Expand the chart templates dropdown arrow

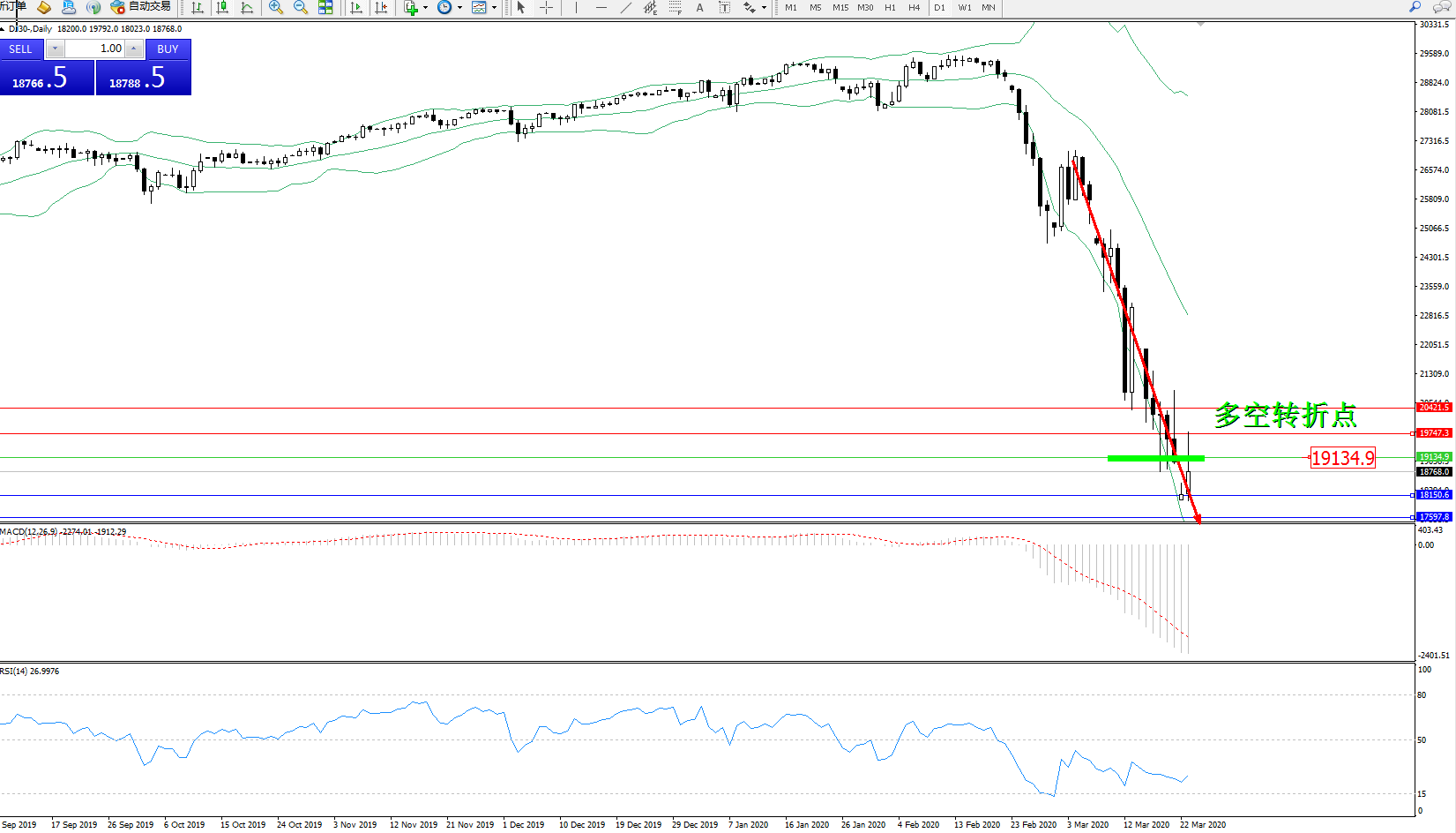(x=494, y=8)
